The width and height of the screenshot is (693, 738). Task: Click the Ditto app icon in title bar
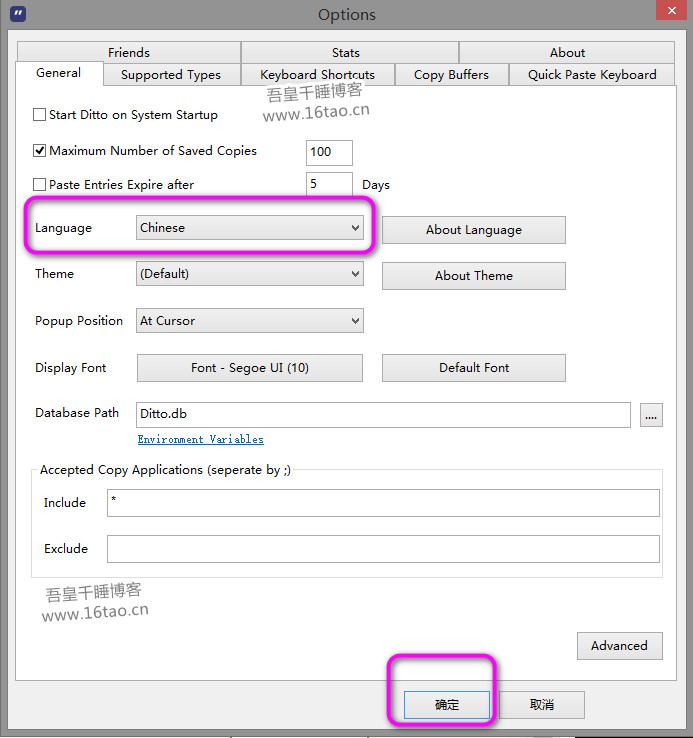(x=17, y=14)
